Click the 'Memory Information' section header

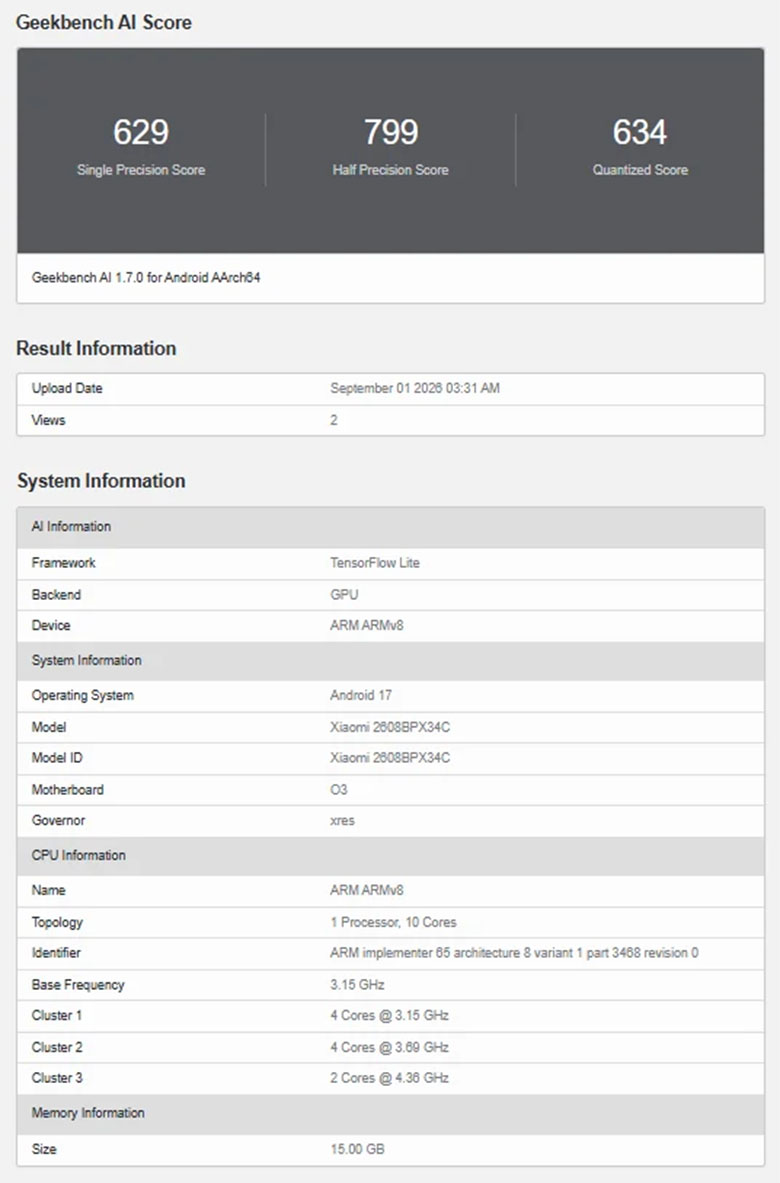coord(391,1114)
